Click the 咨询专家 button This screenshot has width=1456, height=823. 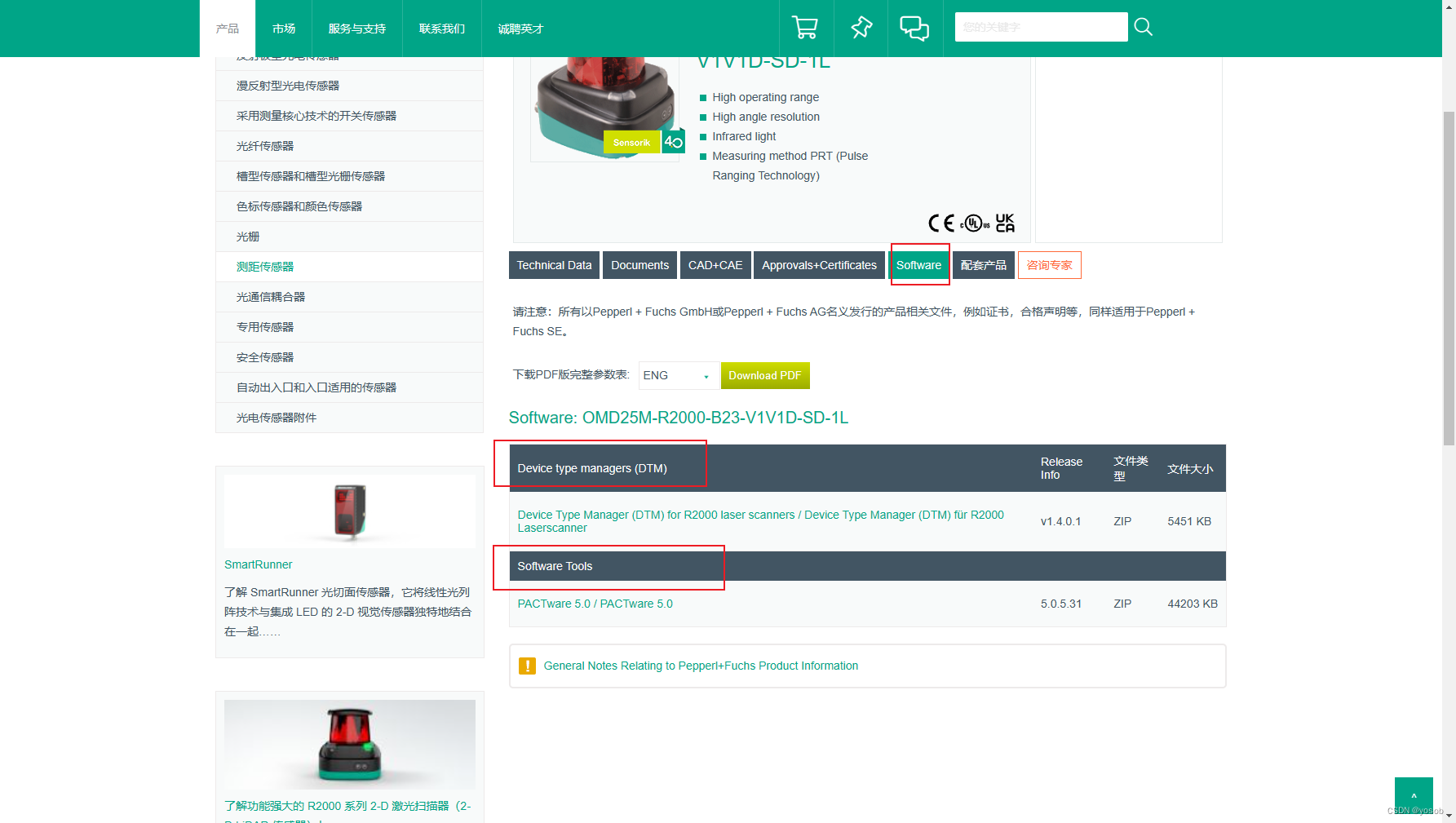1050,265
